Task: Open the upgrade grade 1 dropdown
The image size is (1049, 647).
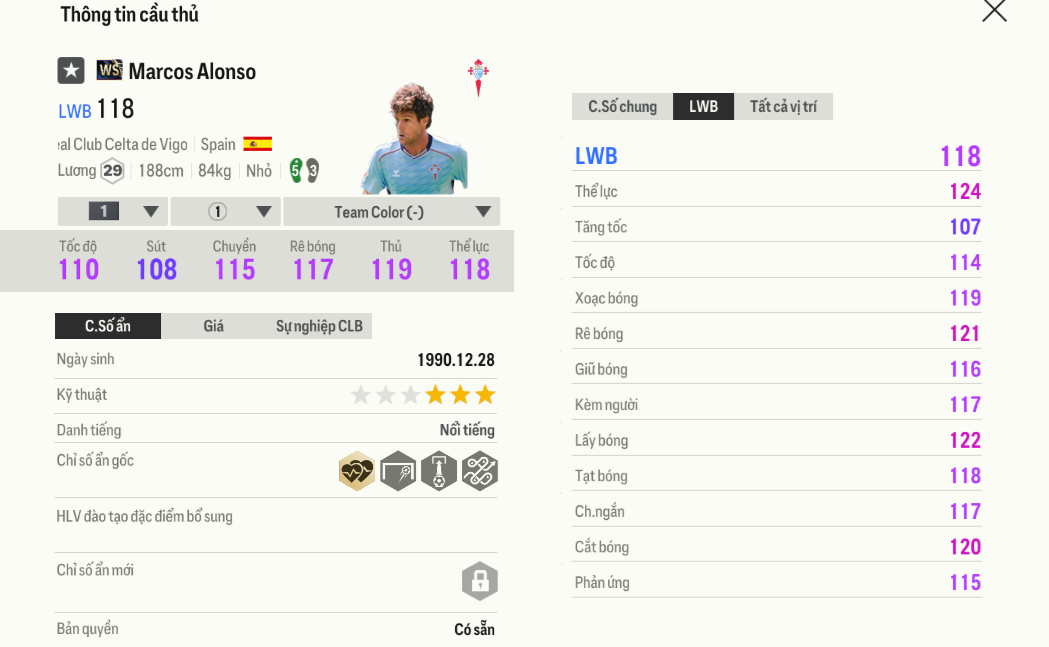Action: click(x=112, y=212)
